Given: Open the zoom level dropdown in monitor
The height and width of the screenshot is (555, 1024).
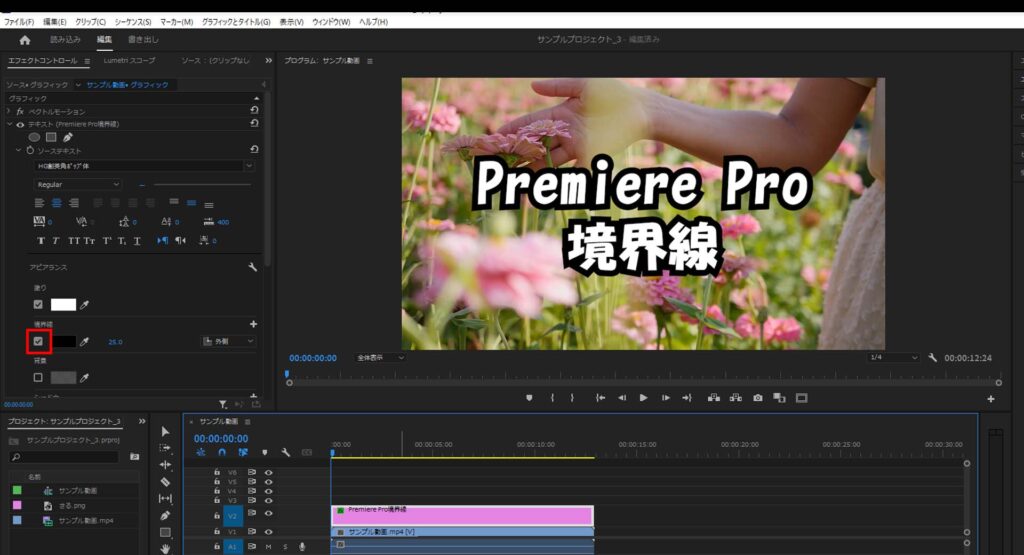Looking at the screenshot, I should [380, 358].
